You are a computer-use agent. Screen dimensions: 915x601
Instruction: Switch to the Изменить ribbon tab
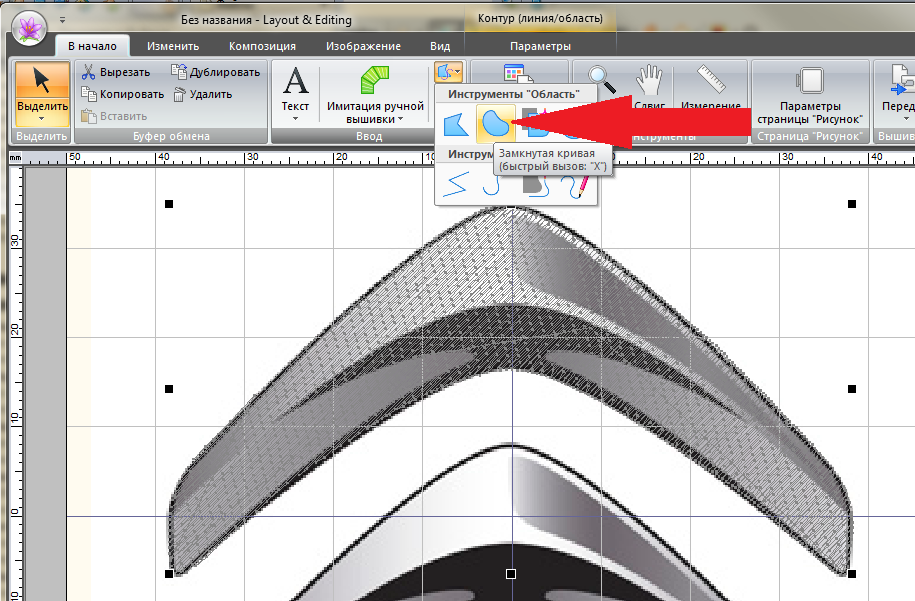coord(172,46)
